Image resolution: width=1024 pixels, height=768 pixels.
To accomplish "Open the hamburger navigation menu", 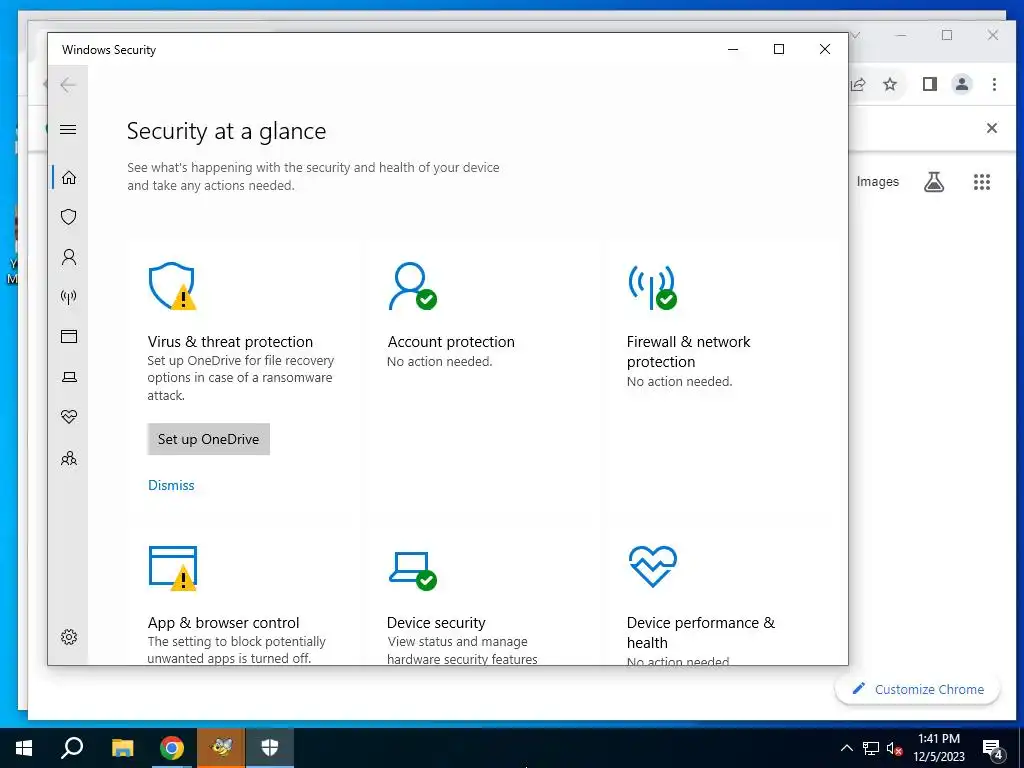I will pyautogui.click(x=68, y=129).
